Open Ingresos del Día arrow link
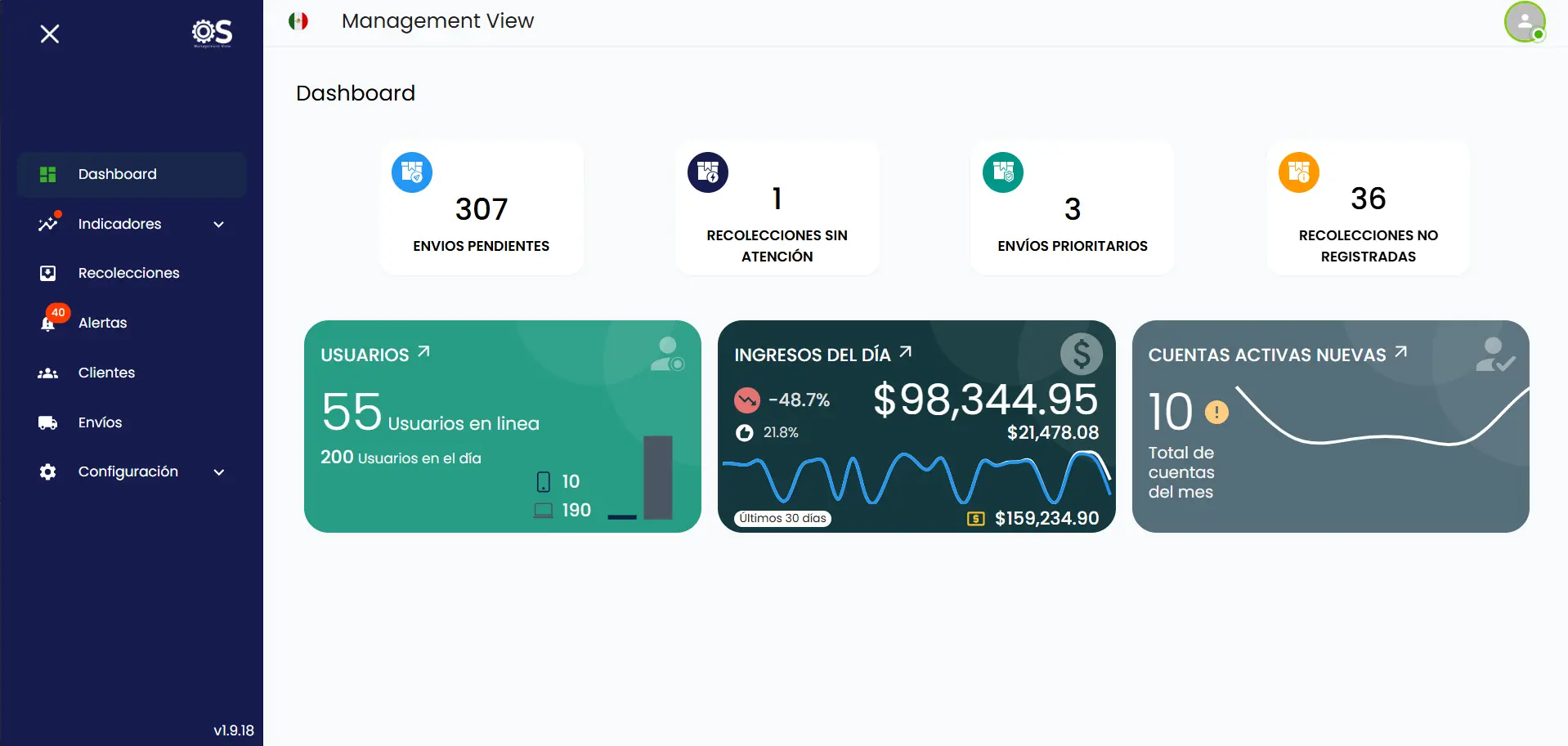 (905, 352)
